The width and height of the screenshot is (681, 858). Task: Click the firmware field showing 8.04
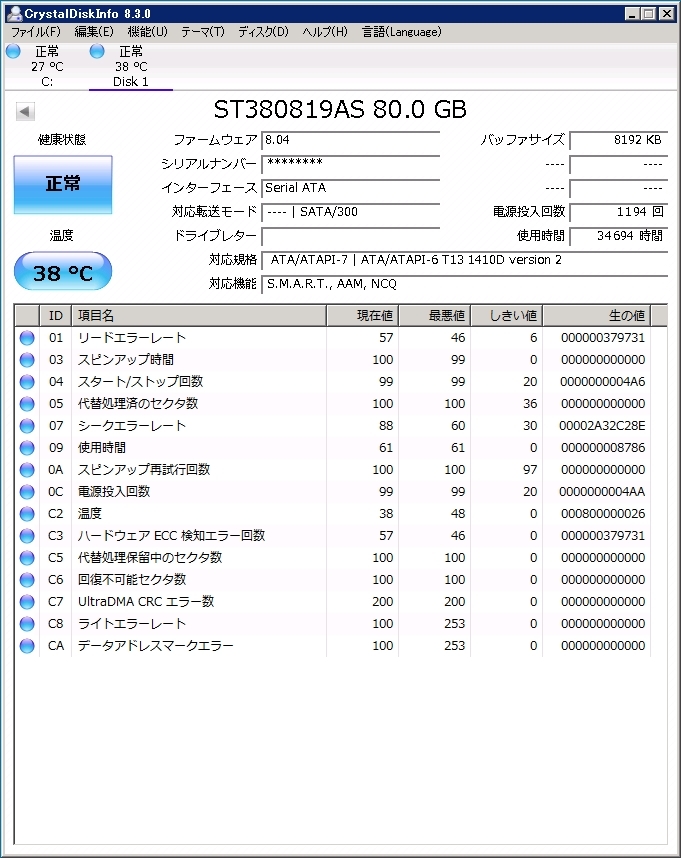[x=351, y=140]
